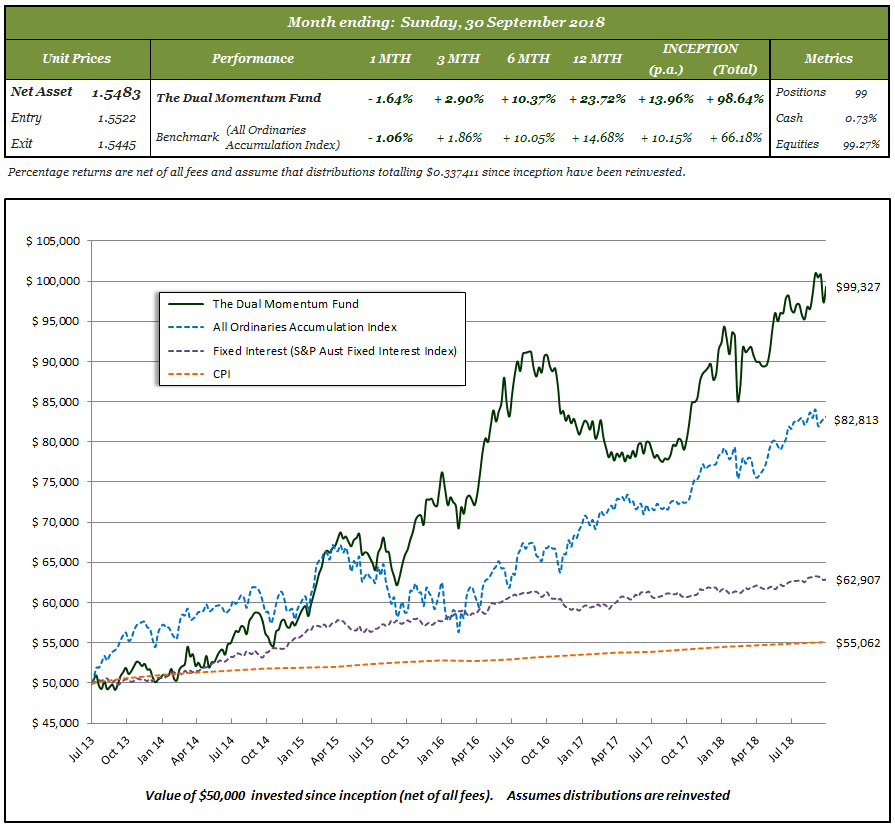Image resolution: width=895 pixels, height=826 pixels.
Task: Select the Unit Prices header cell
Action: tap(77, 59)
